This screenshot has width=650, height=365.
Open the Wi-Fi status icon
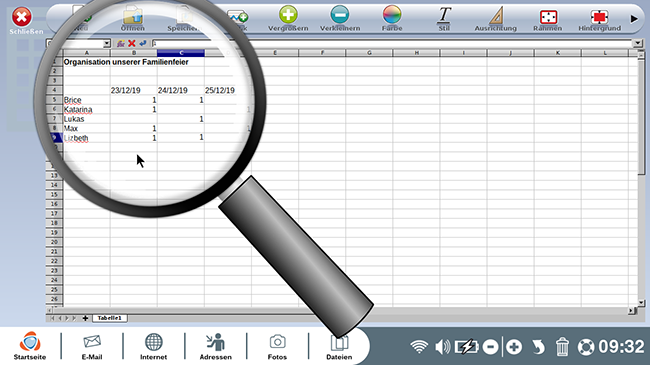[419, 347]
